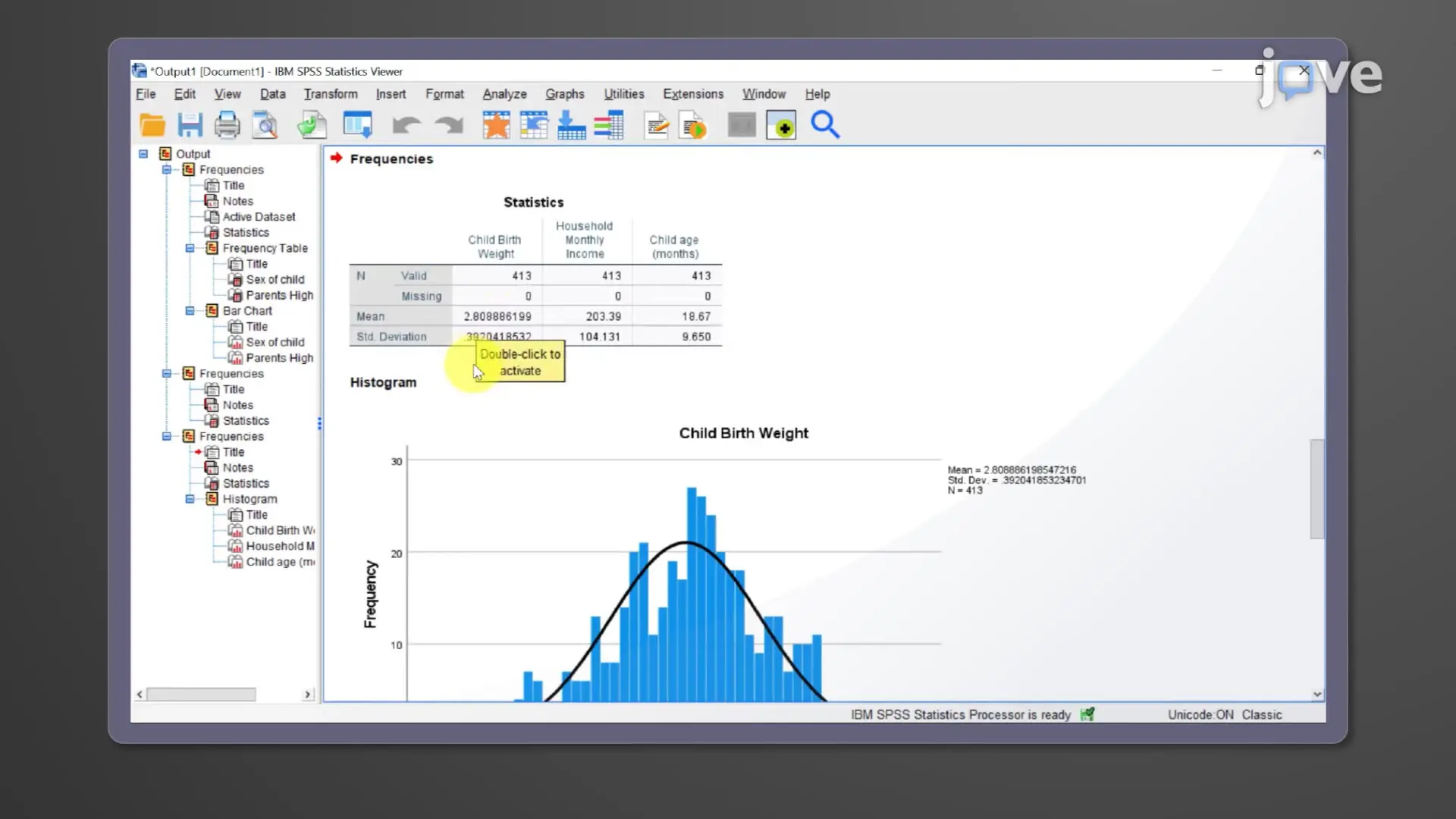Click the output pane scroll up arrow
This screenshot has width=1456, height=819.
(x=1317, y=152)
